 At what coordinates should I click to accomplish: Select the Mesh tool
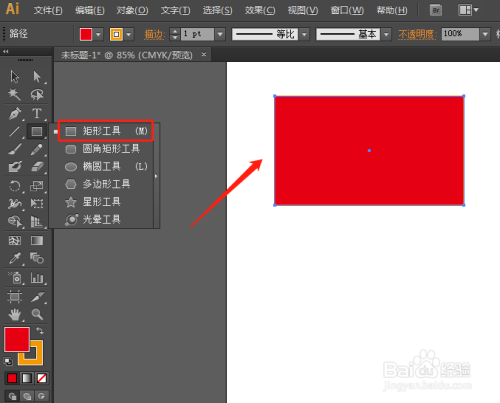[14, 240]
